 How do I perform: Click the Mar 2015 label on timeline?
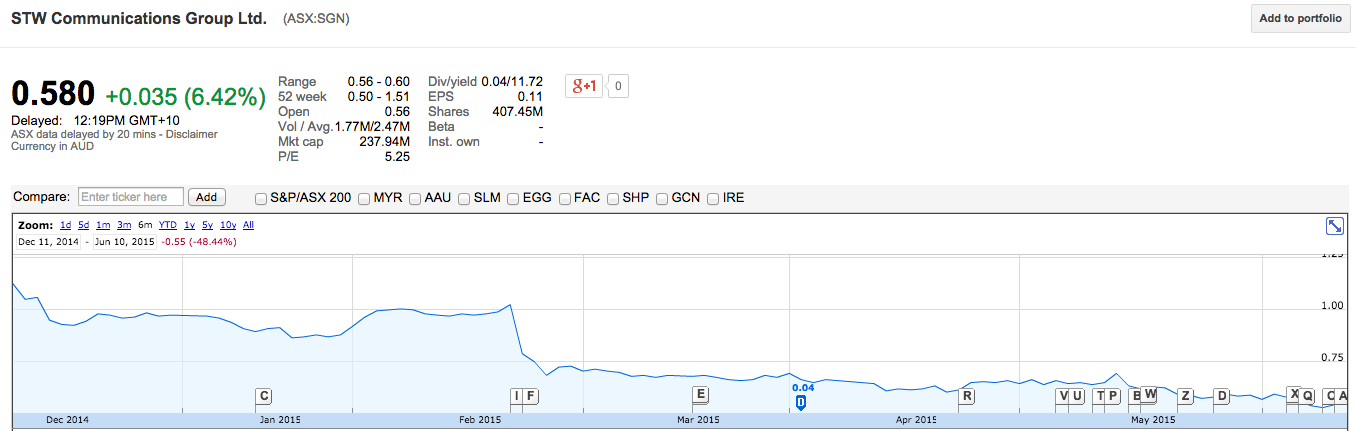click(x=698, y=420)
